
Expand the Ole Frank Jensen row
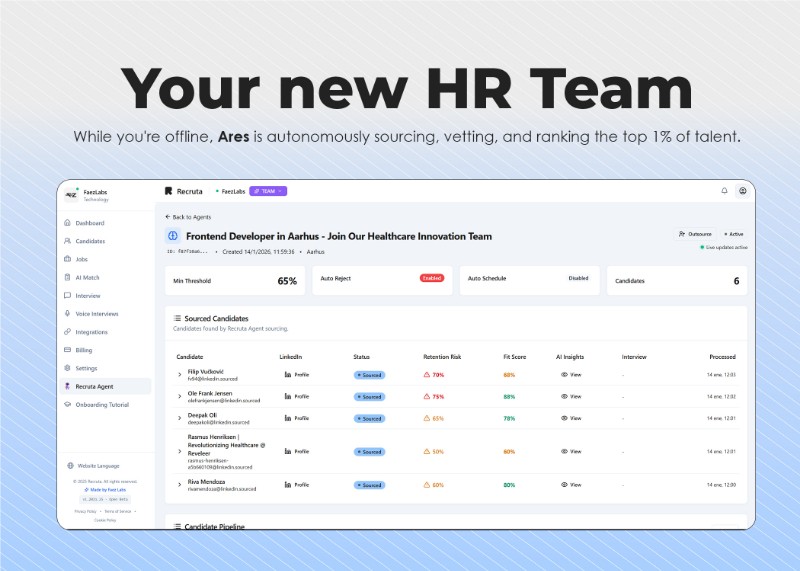180,396
